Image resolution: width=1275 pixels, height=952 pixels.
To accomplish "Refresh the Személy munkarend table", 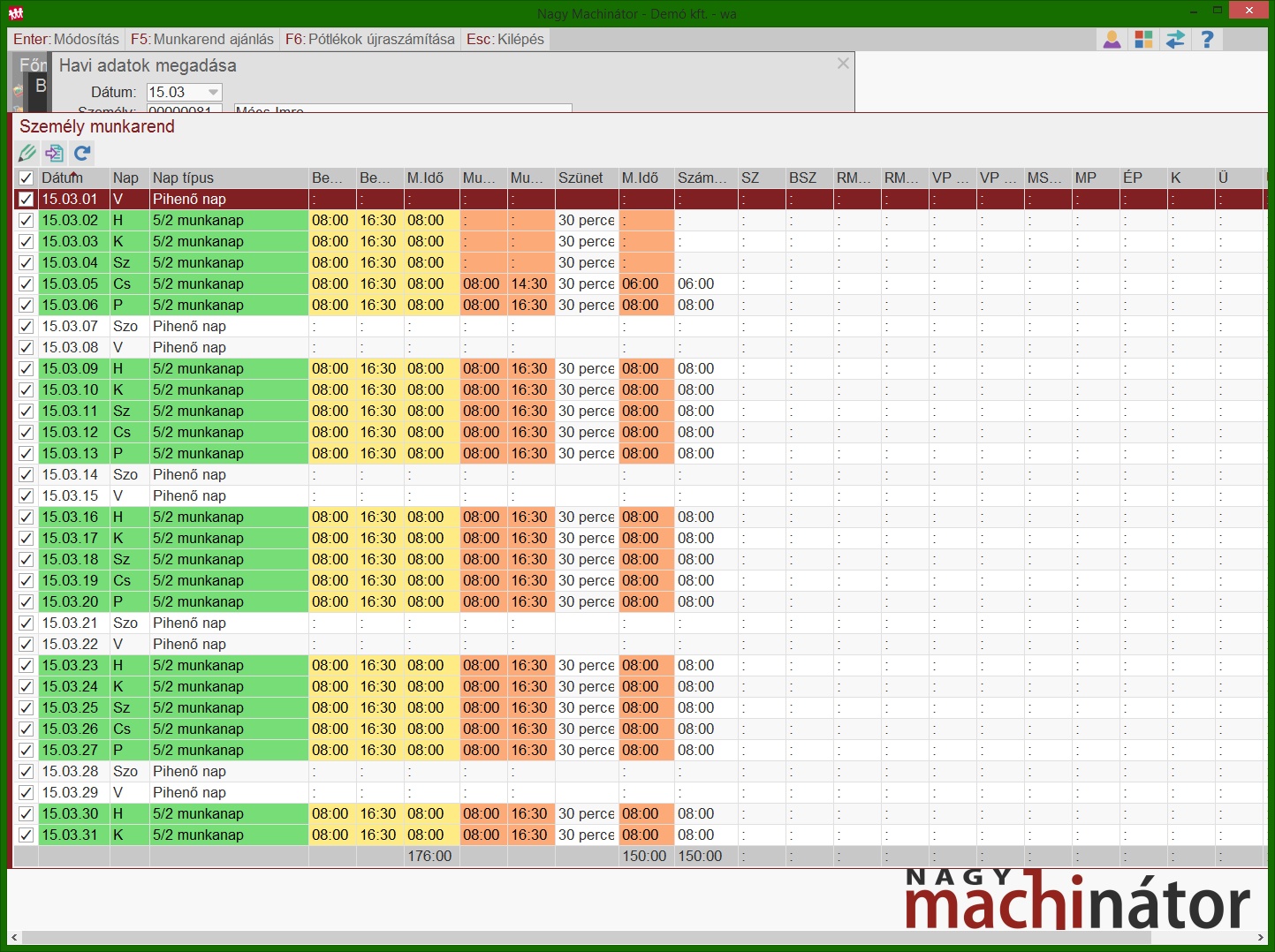I will [x=82, y=153].
